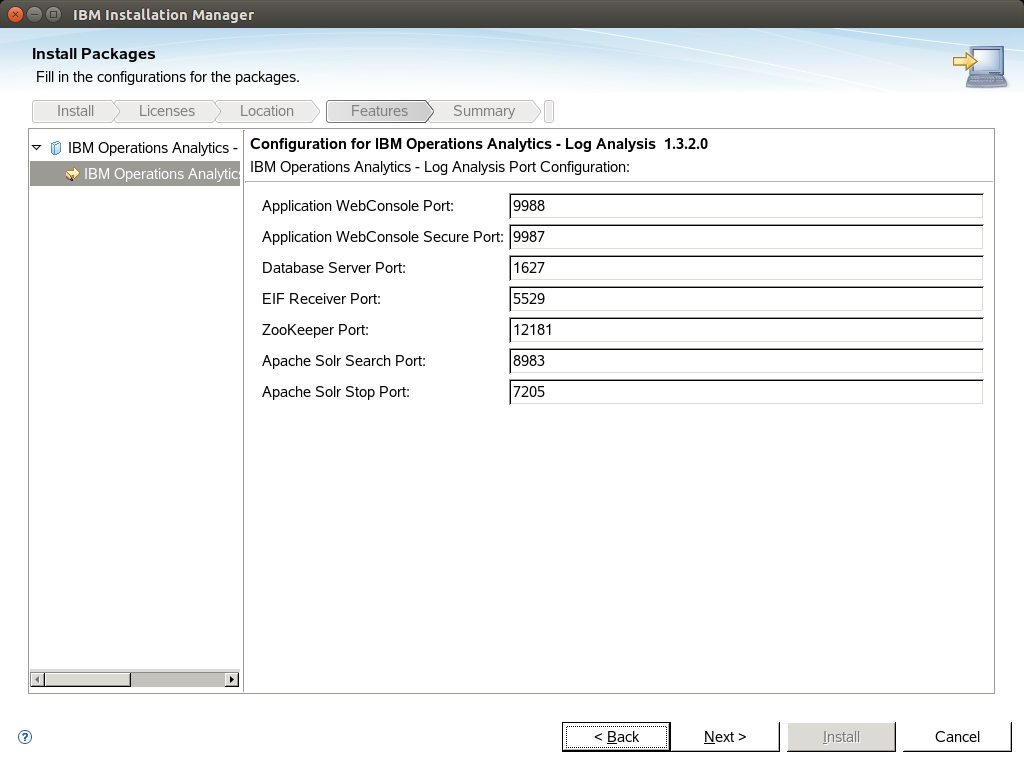
Task: Collapse the IBM Operations Analytics tree node
Action: point(37,148)
